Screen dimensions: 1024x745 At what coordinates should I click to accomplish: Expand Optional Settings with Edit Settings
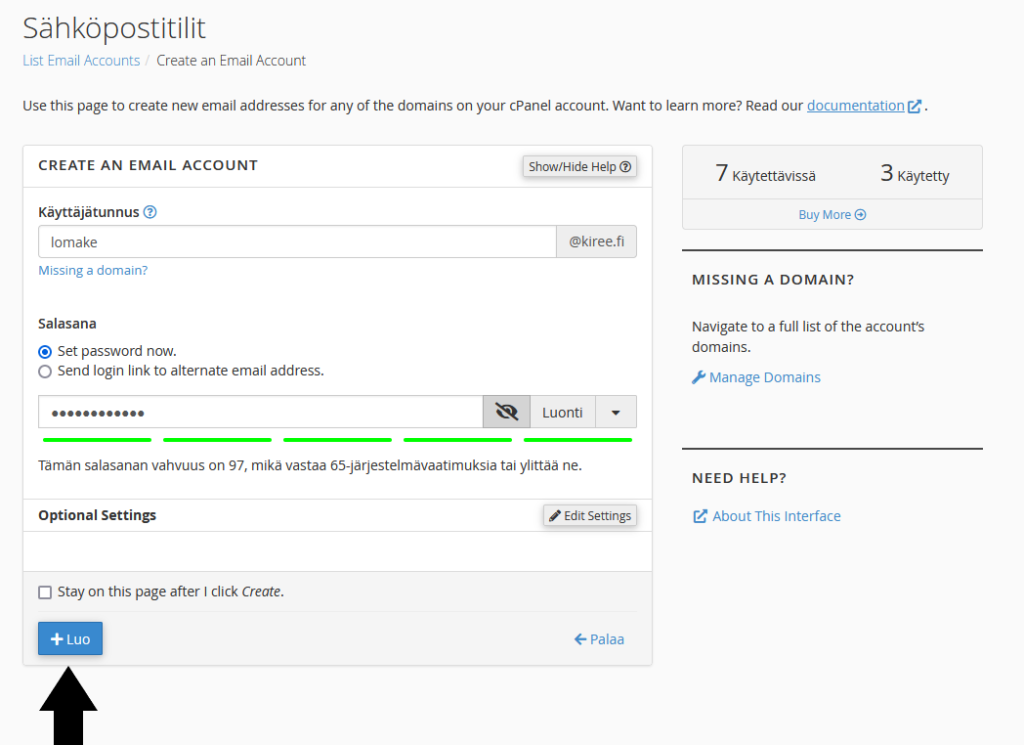point(590,516)
